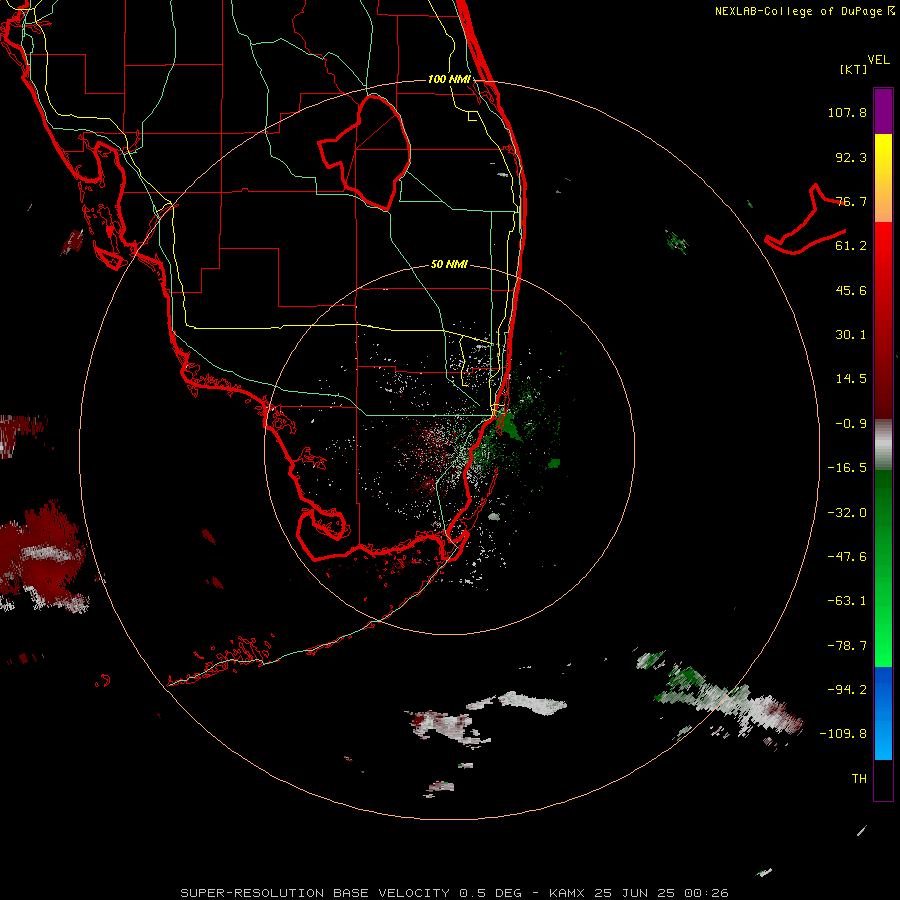900x900 pixels.
Task: Select the -78.7 velocity scale value
Action: pos(847,646)
